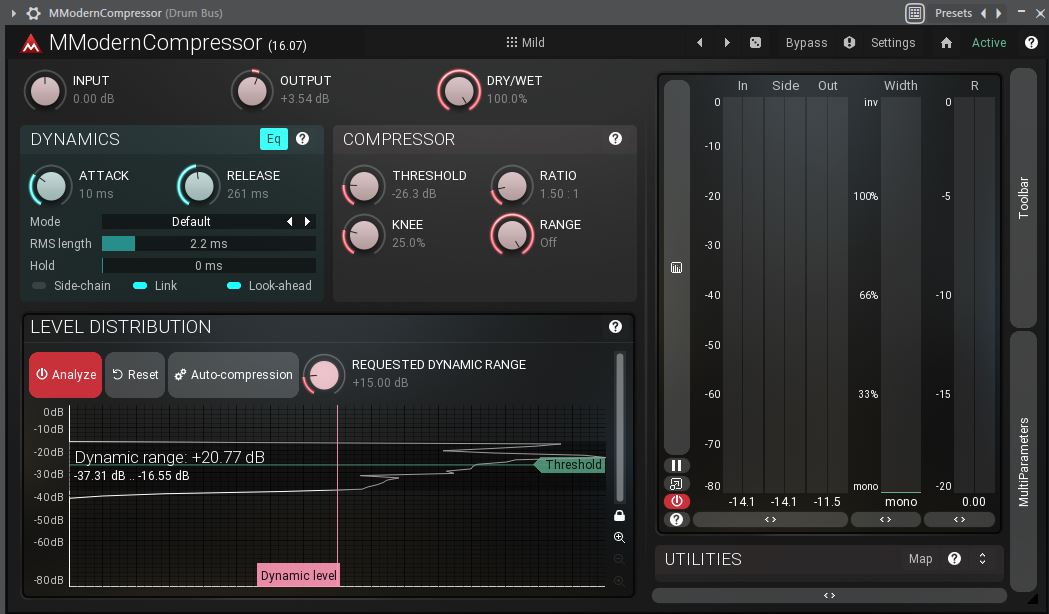Open meters help question mark icon
1049x614 pixels.
pos(676,520)
